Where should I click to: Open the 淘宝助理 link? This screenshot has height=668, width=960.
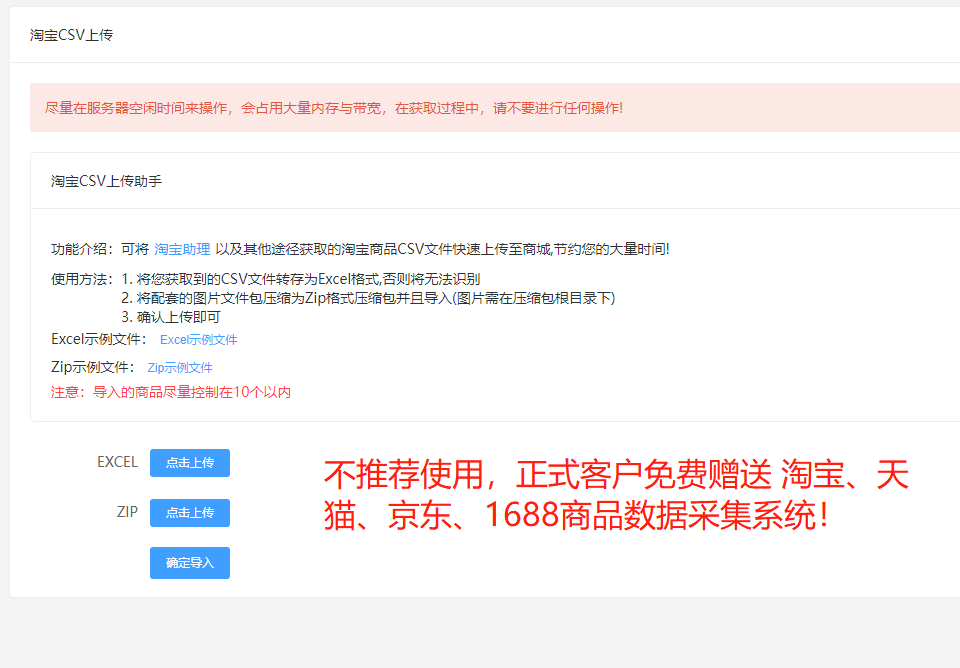tap(182, 249)
